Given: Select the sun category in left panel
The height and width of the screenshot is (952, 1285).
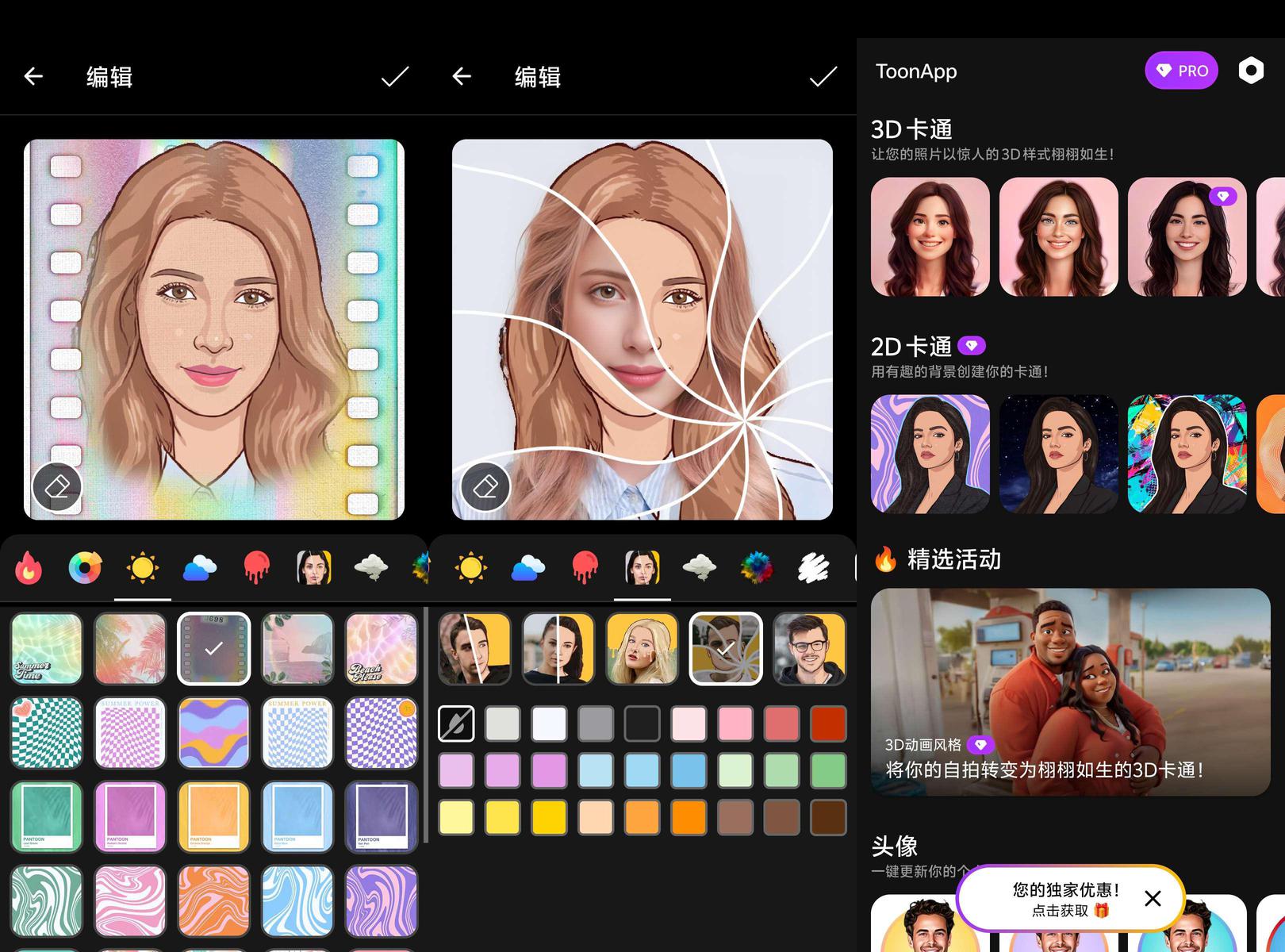Looking at the screenshot, I should pos(143,567).
